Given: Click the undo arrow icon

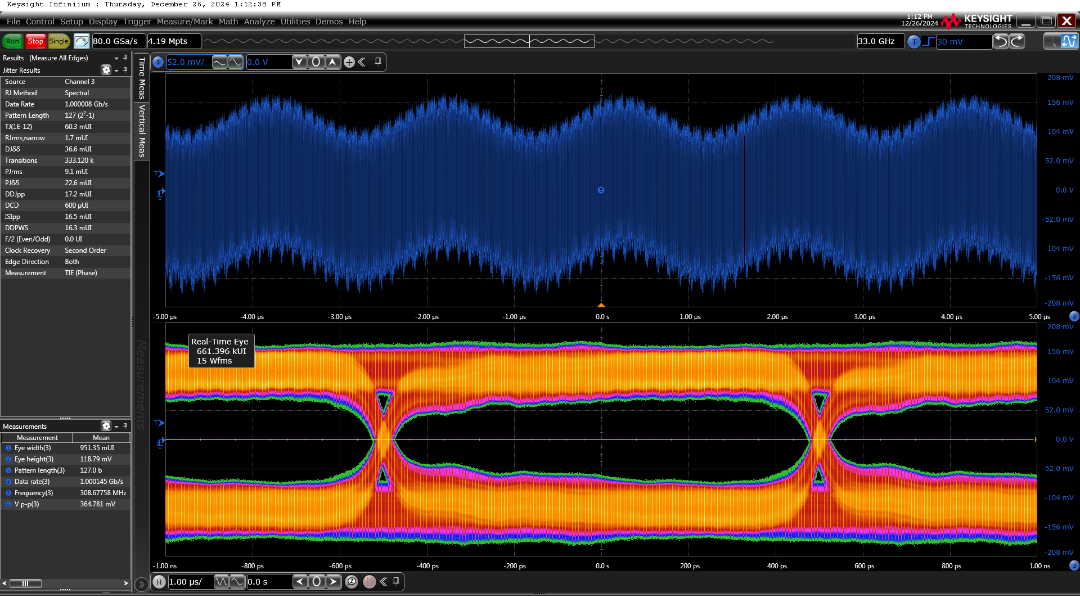Looking at the screenshot, I should pyautogui.click(x=1003, y=41).
